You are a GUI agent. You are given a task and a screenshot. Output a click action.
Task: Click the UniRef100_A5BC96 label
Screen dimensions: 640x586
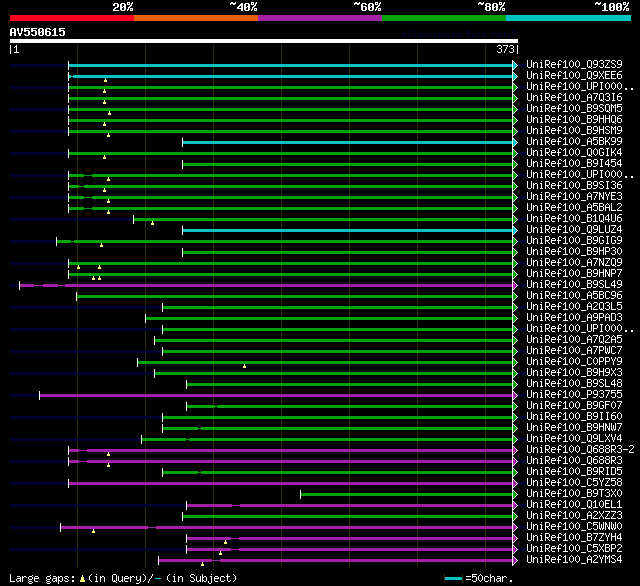click(574, 296)
